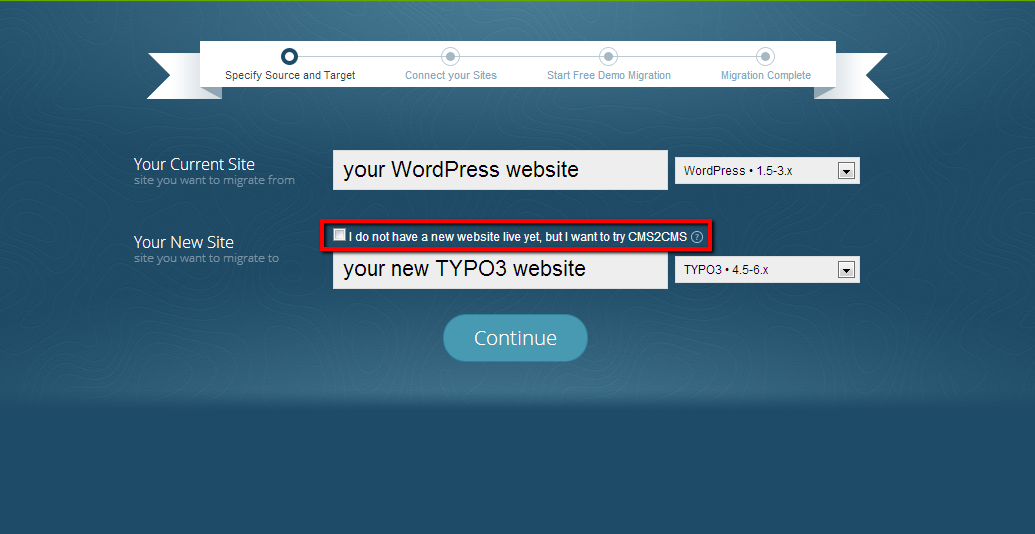Click the 'site you want to migrate to' text

206,258
